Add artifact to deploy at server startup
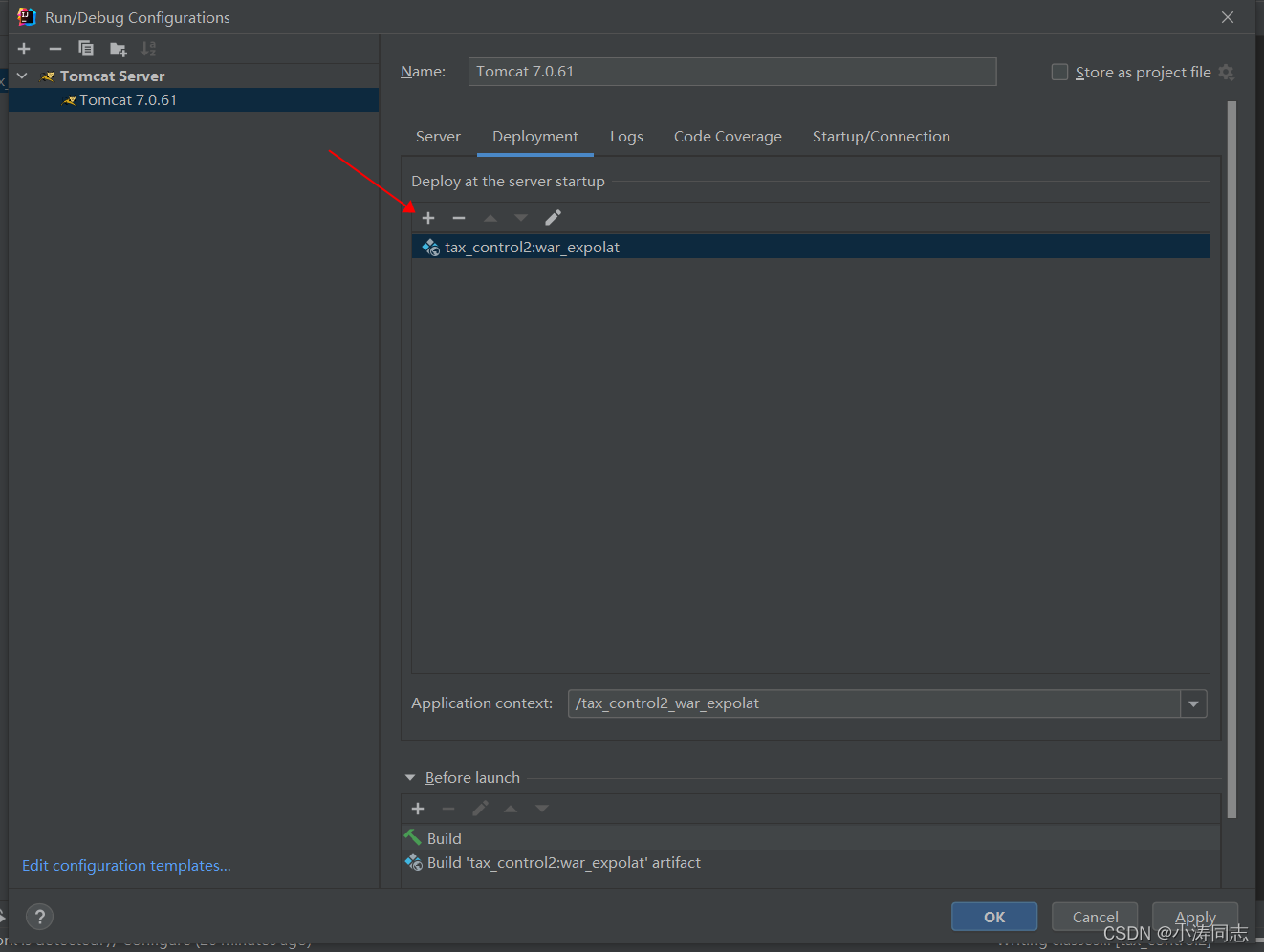 pos(428,218)
